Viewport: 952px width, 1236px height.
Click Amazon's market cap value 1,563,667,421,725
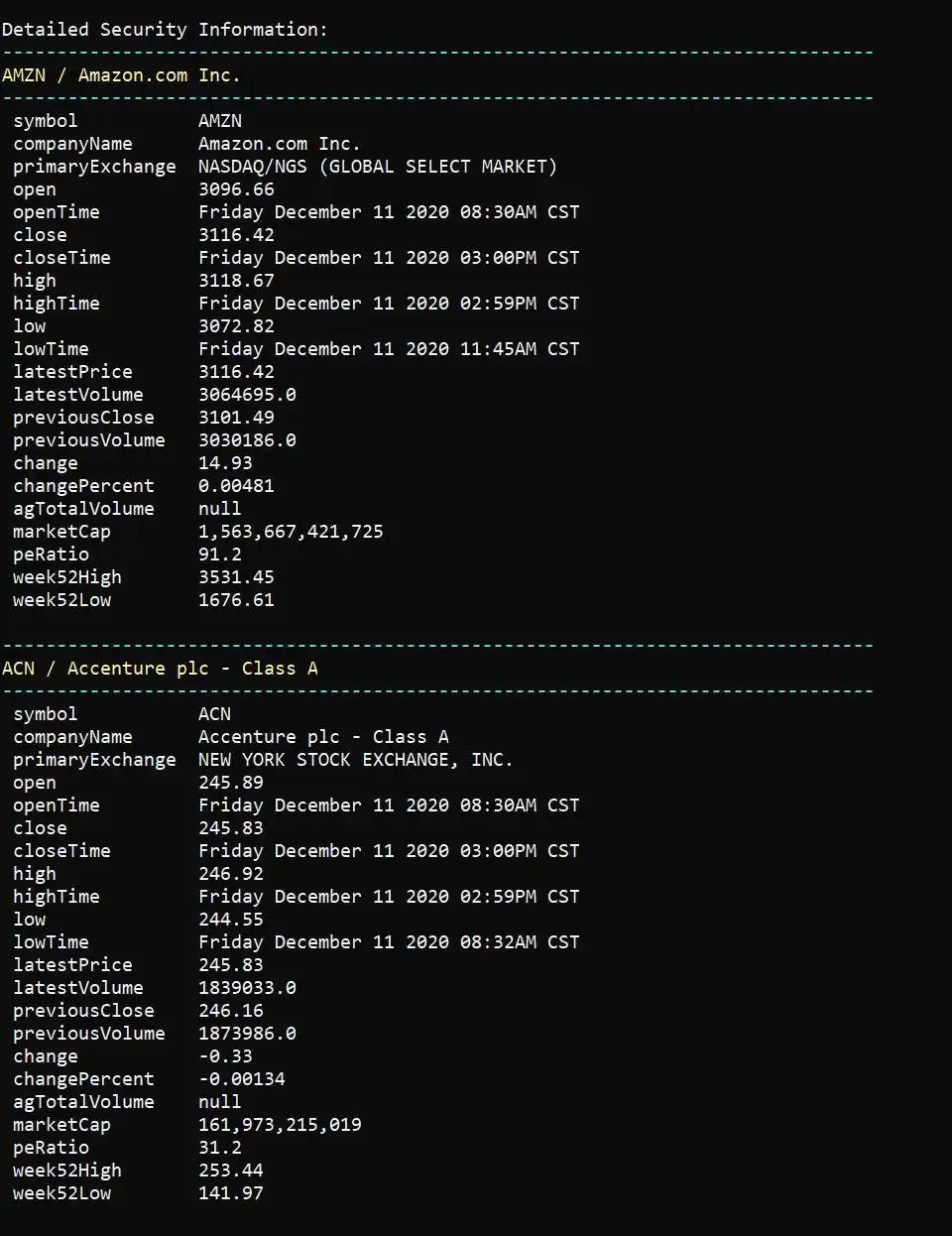291,532
